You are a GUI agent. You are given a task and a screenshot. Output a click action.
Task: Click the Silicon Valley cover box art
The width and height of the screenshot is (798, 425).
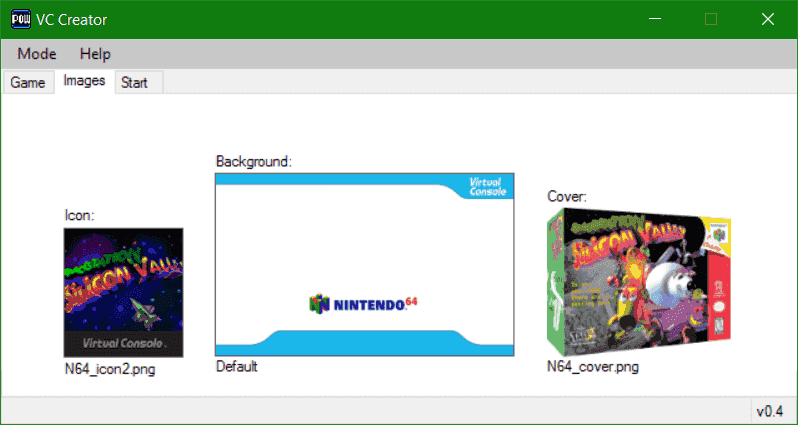639,281
